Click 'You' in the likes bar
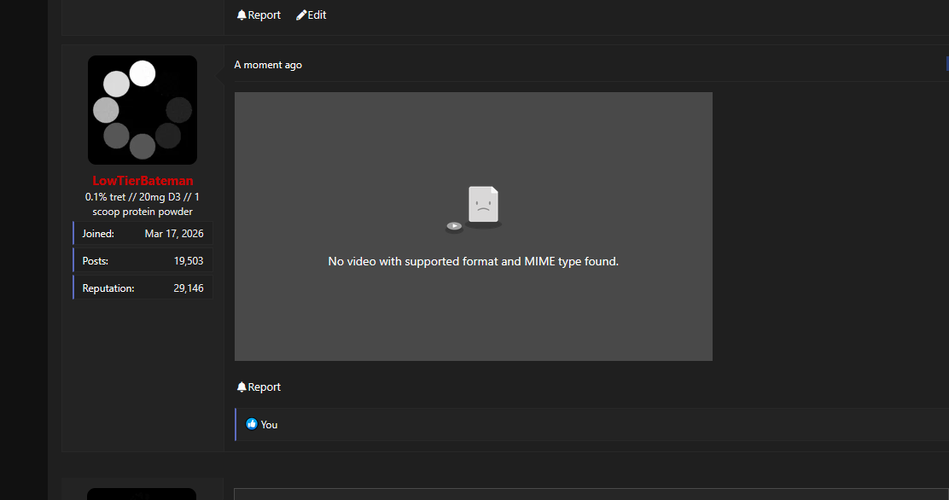Image resolution: width=949 pixels, height=500 pixels. 269,425
